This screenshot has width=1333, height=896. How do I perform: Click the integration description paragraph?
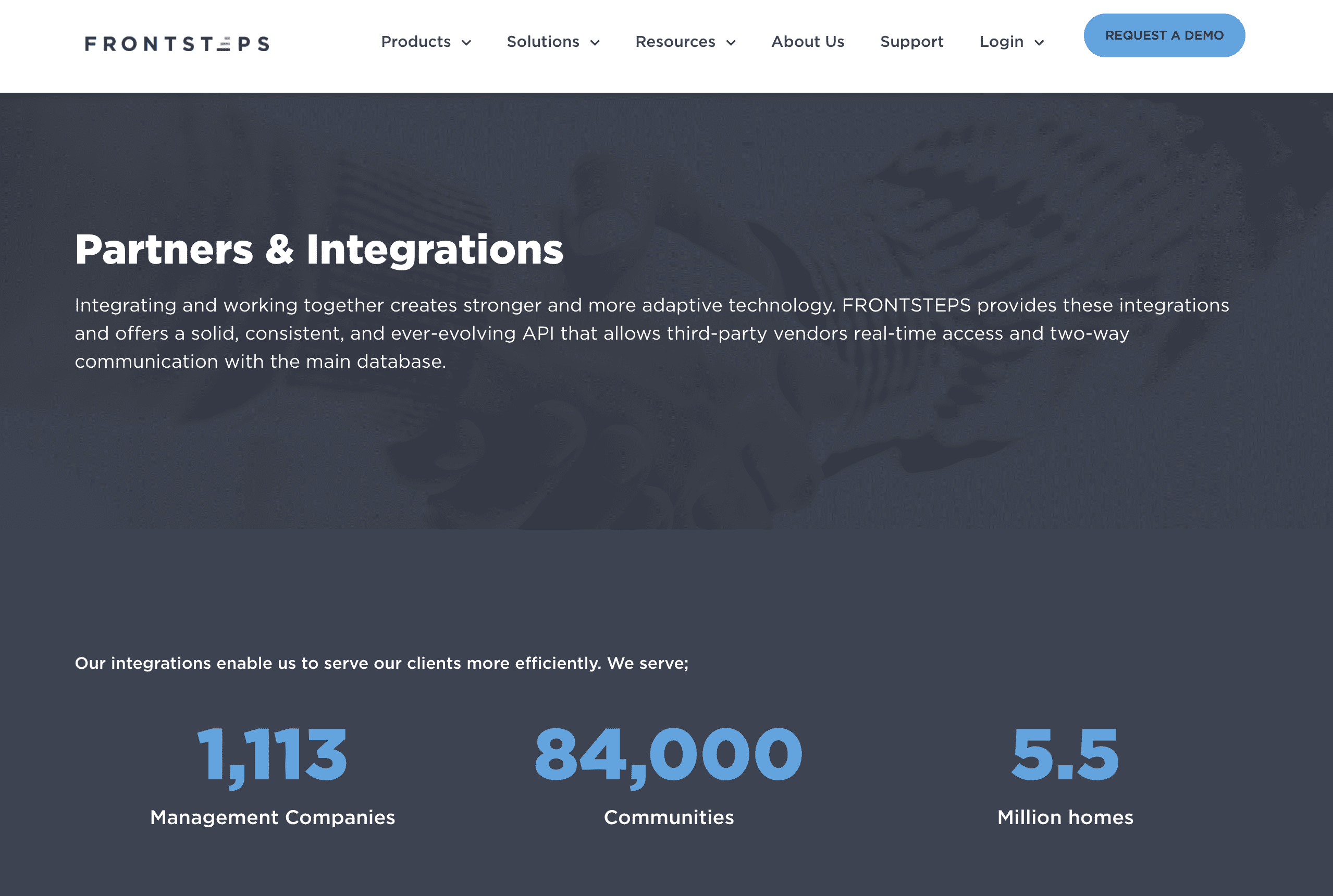point(651,332)
